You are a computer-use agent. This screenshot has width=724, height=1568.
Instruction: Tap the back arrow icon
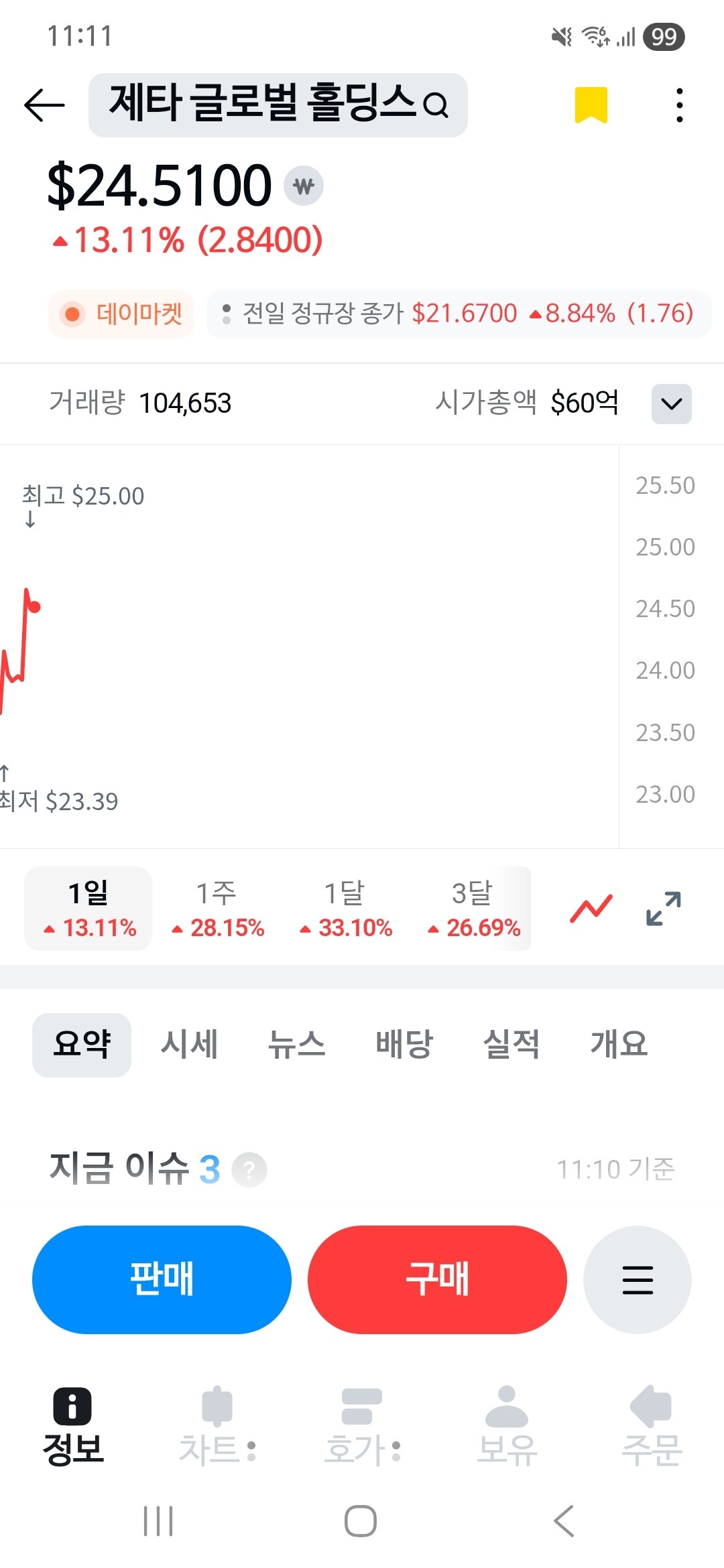click(44, 105)
